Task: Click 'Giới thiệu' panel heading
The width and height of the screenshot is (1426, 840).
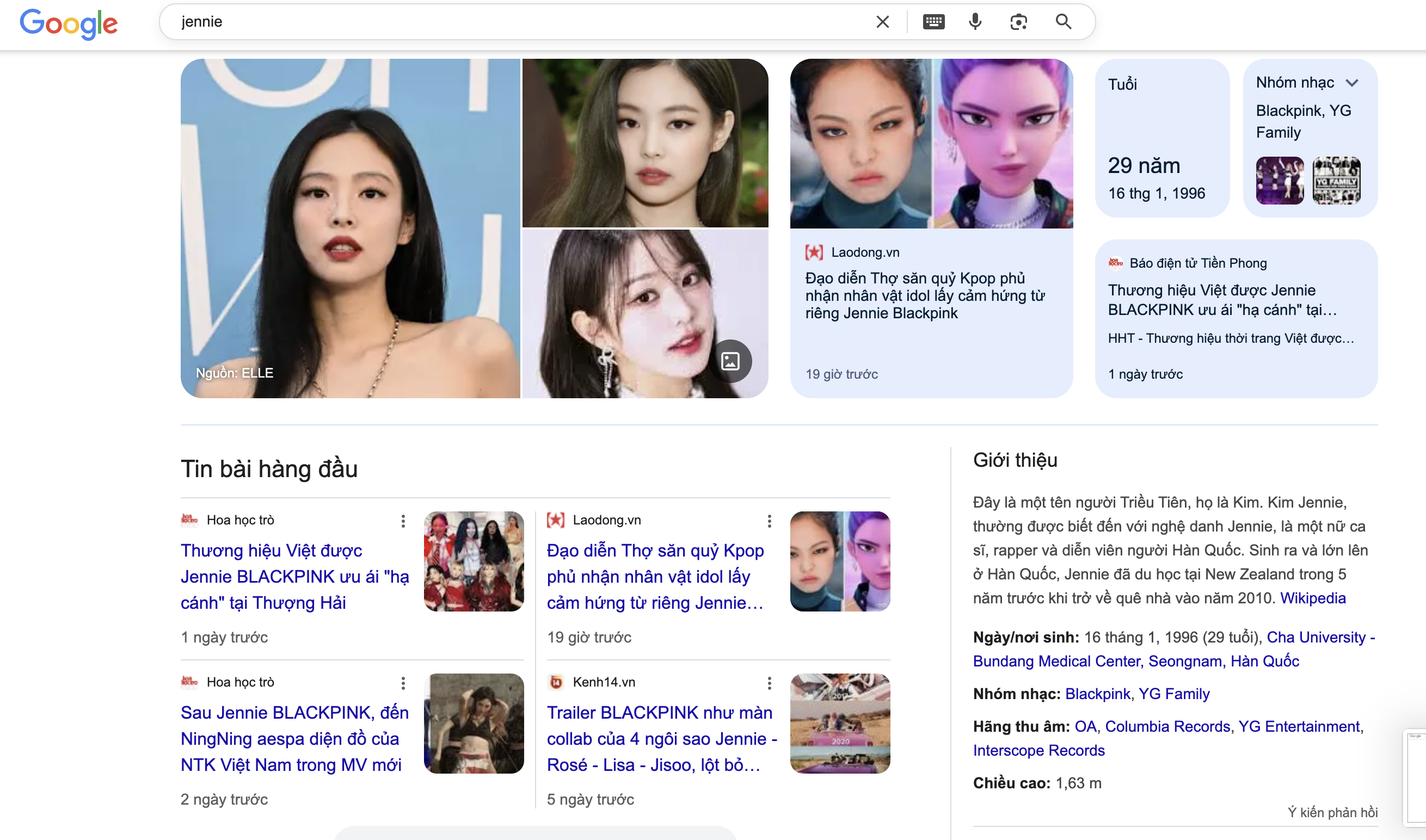Action: pyautogui.click(x=1015, y=460)
